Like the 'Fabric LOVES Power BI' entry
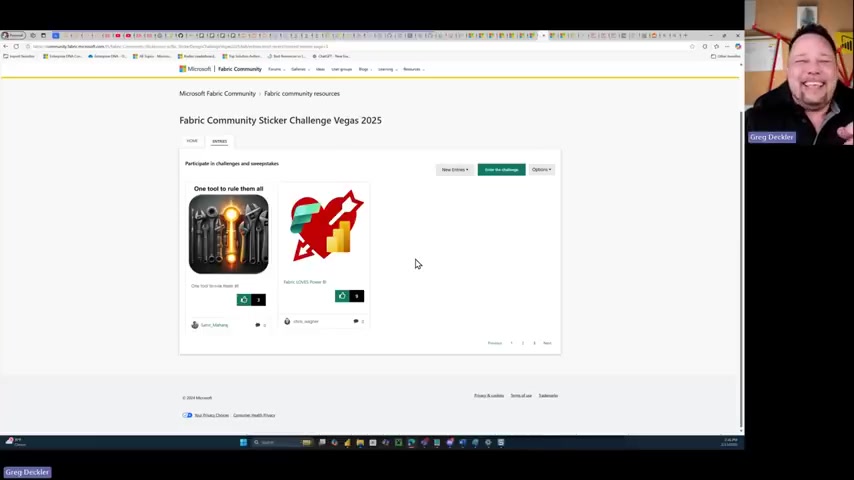 342,296
